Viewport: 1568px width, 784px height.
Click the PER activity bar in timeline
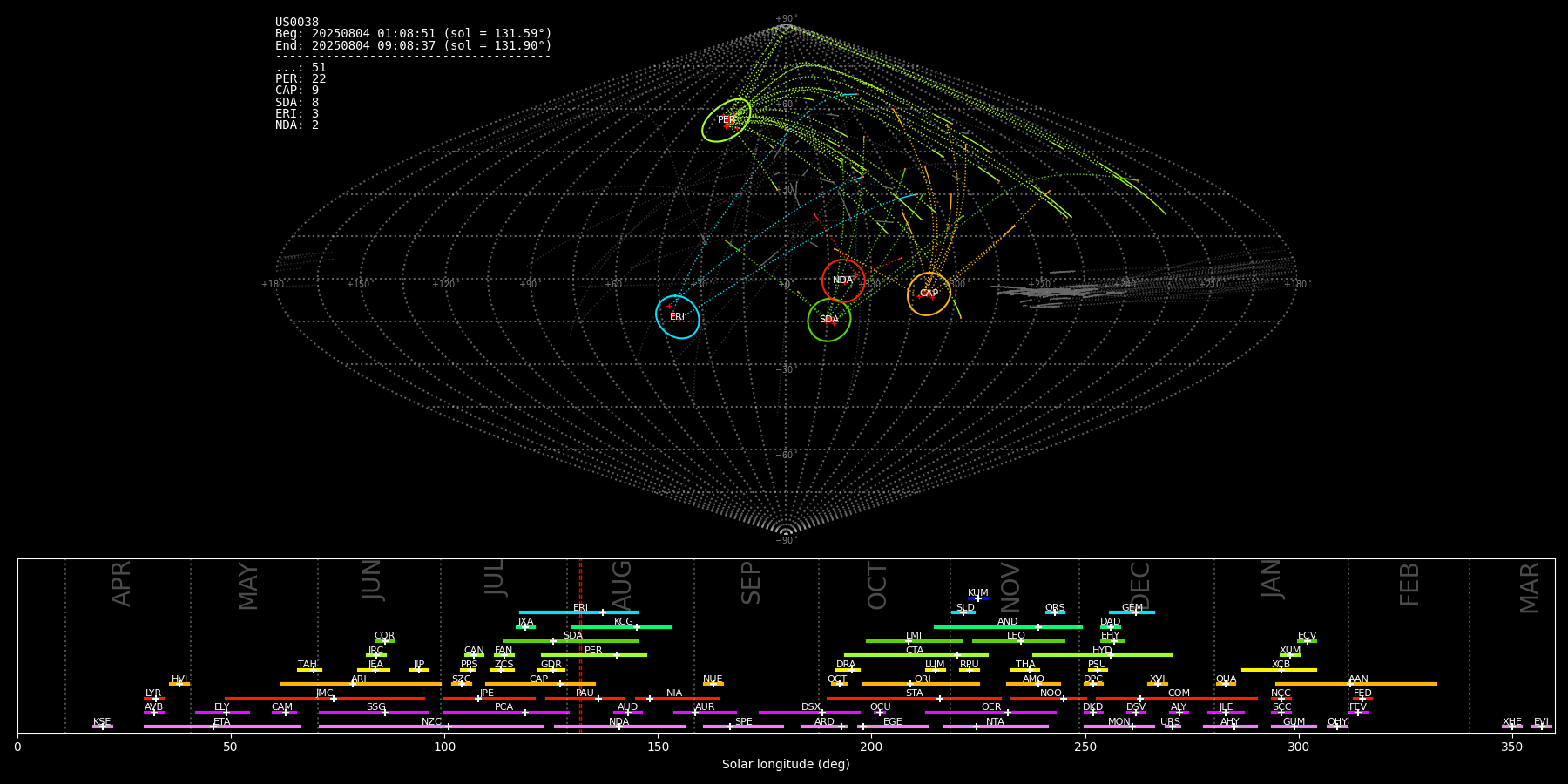click(594, 655)
